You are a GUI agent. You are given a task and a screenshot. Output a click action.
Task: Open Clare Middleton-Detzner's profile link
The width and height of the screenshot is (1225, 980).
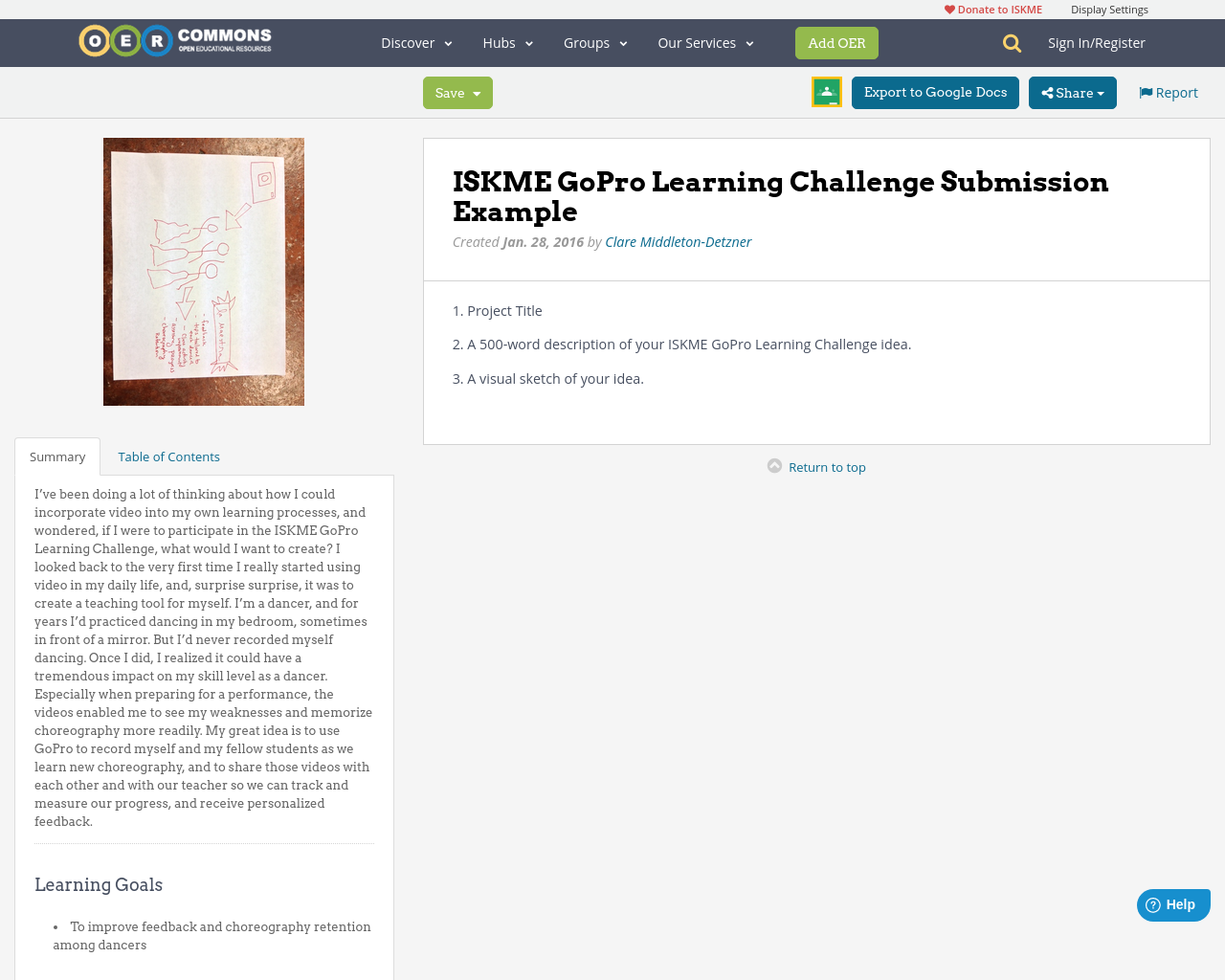click(x=678, y=240)
